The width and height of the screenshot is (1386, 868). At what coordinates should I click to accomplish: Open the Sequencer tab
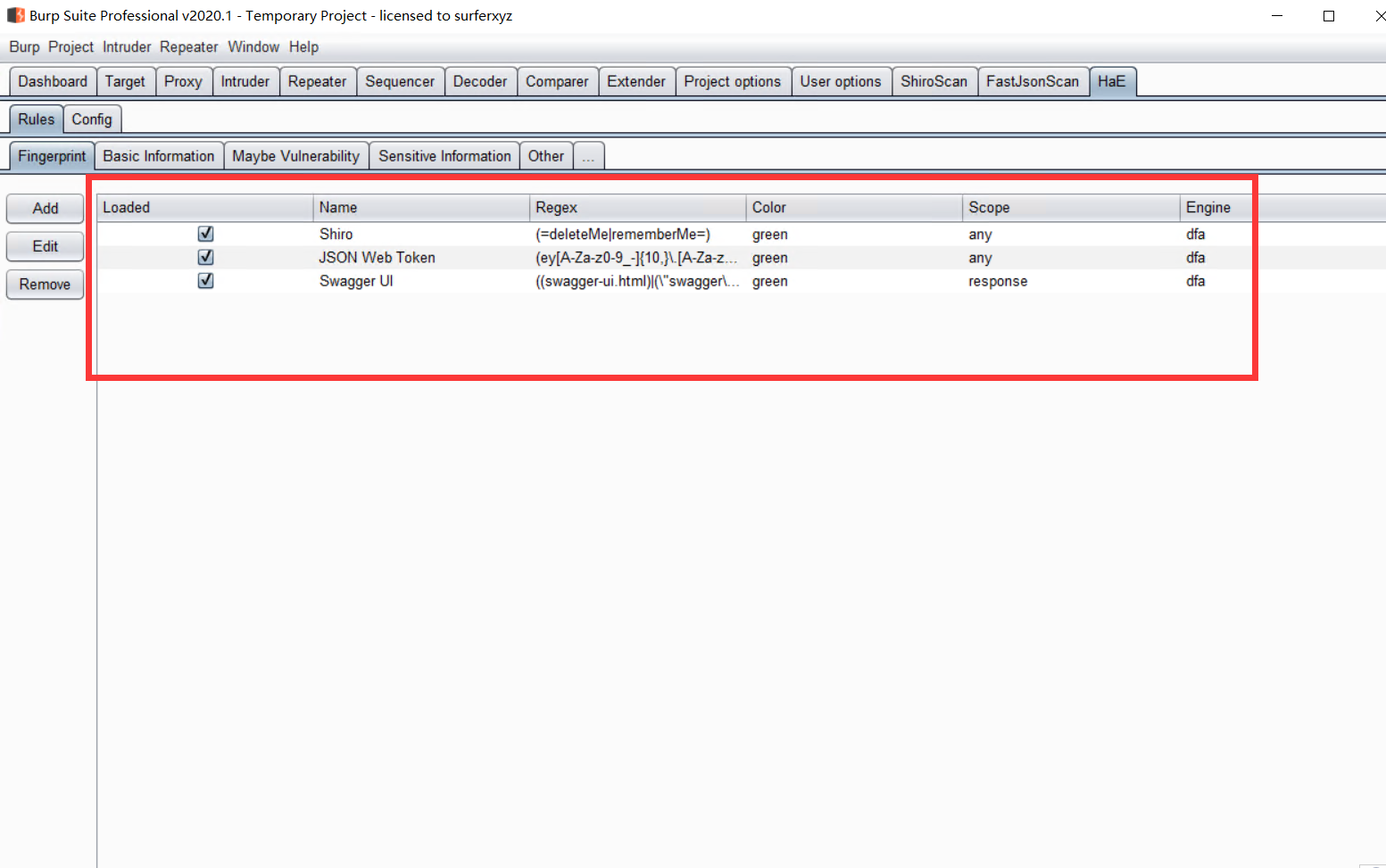coord(400,81)
